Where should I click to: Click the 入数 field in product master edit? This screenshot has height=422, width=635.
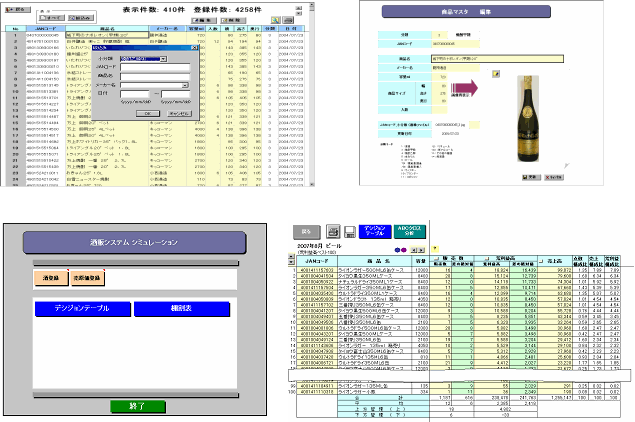(x=440, y=110)
